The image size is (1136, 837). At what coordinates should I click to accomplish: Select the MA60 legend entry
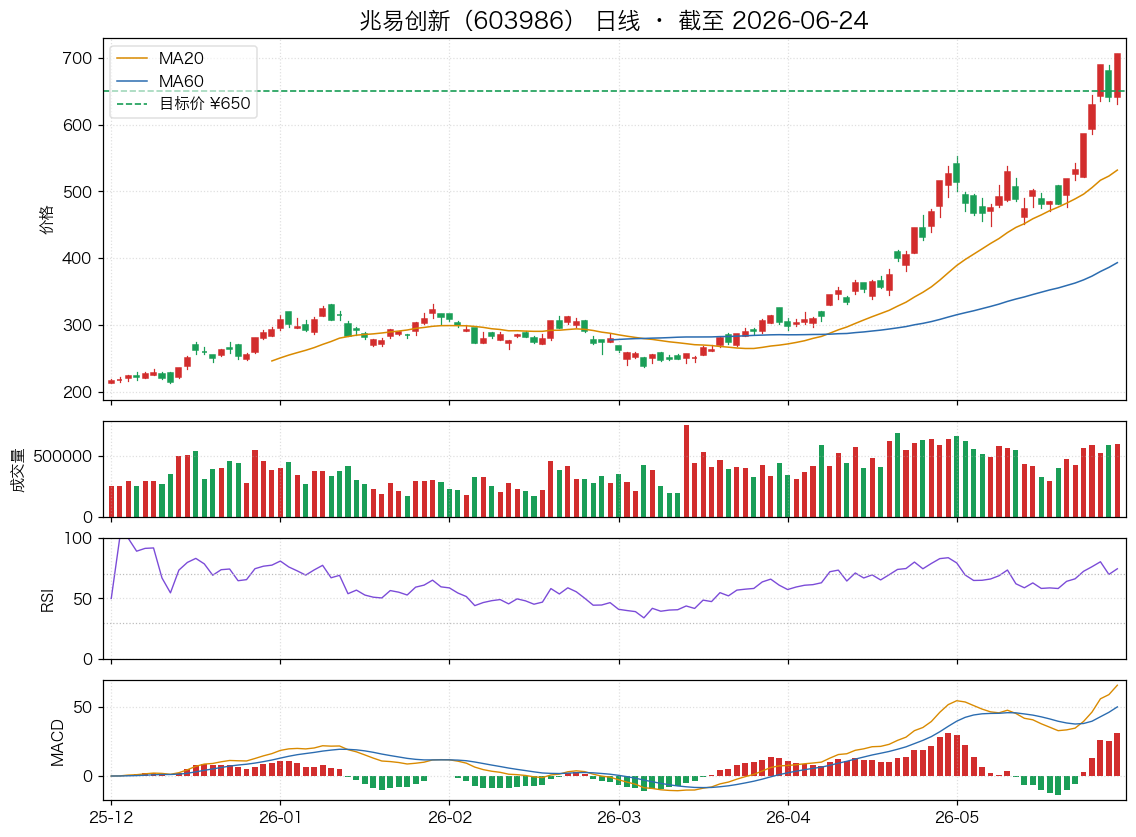click(x=160, y=81)
